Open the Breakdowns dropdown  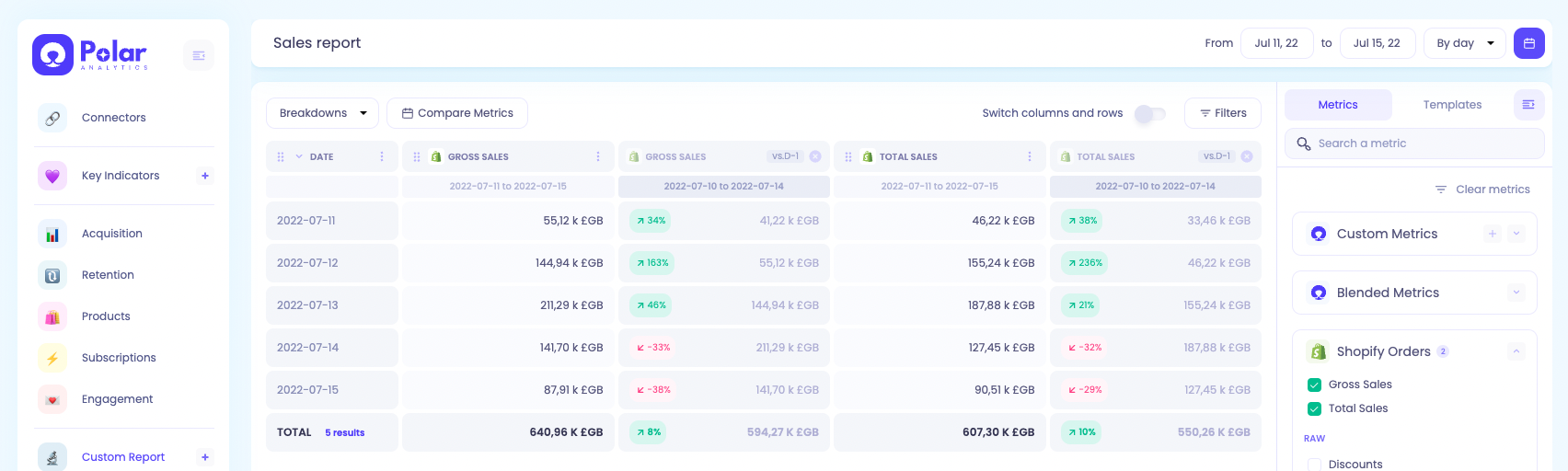[322, 113]
